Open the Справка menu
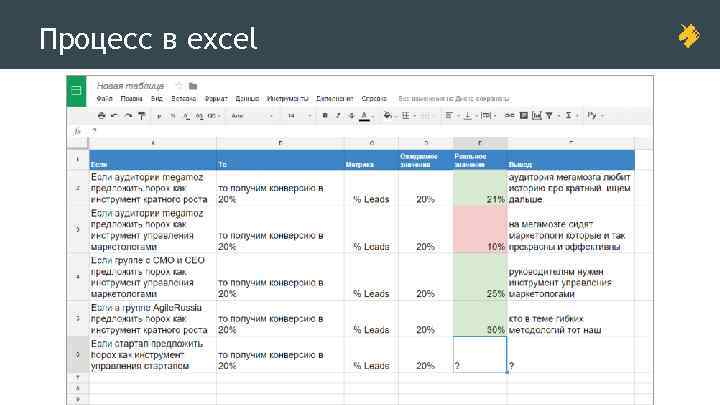Image resolution: width=720 pixels, height=405 pixels. (374, 99)
